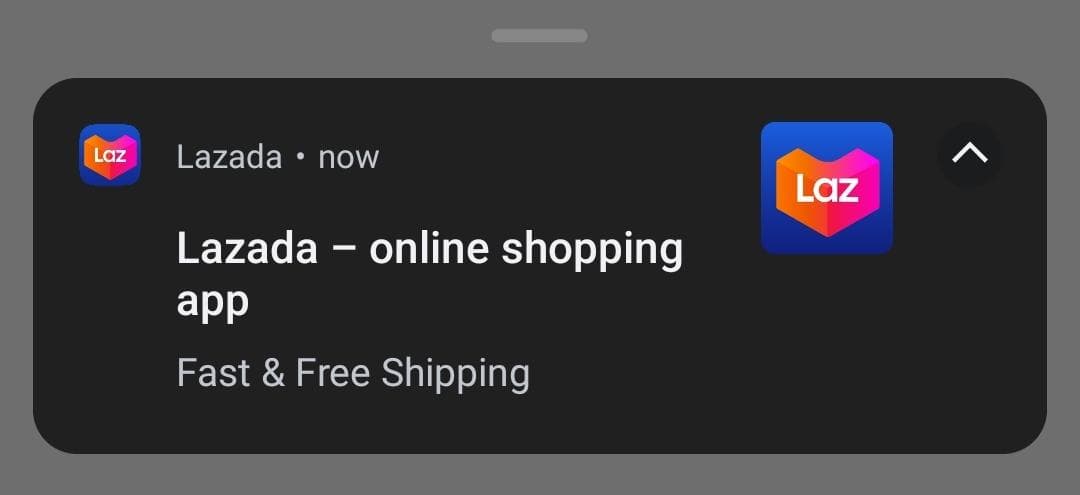This screenshot has height=495, width=1080.
Task: Click the circular button around the chevron
Action: [x=969, y=155]
